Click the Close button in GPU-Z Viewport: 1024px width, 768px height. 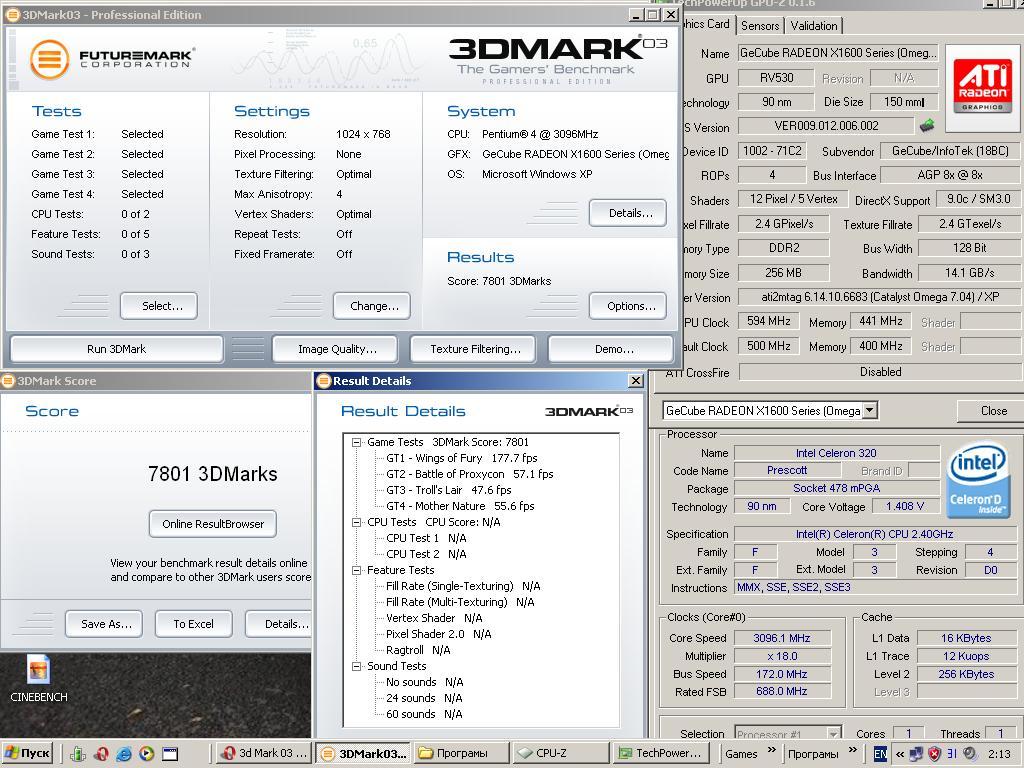pos(993,411)
